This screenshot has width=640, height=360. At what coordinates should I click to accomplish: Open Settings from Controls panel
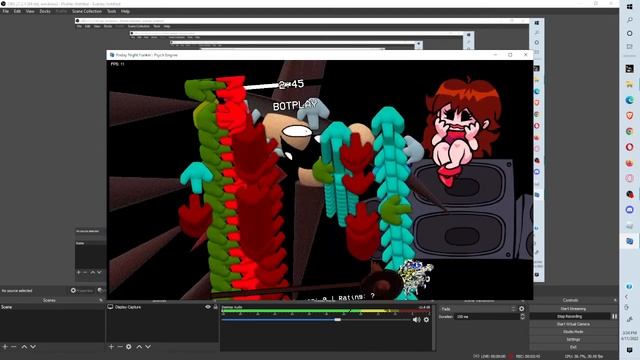point(573,340)
